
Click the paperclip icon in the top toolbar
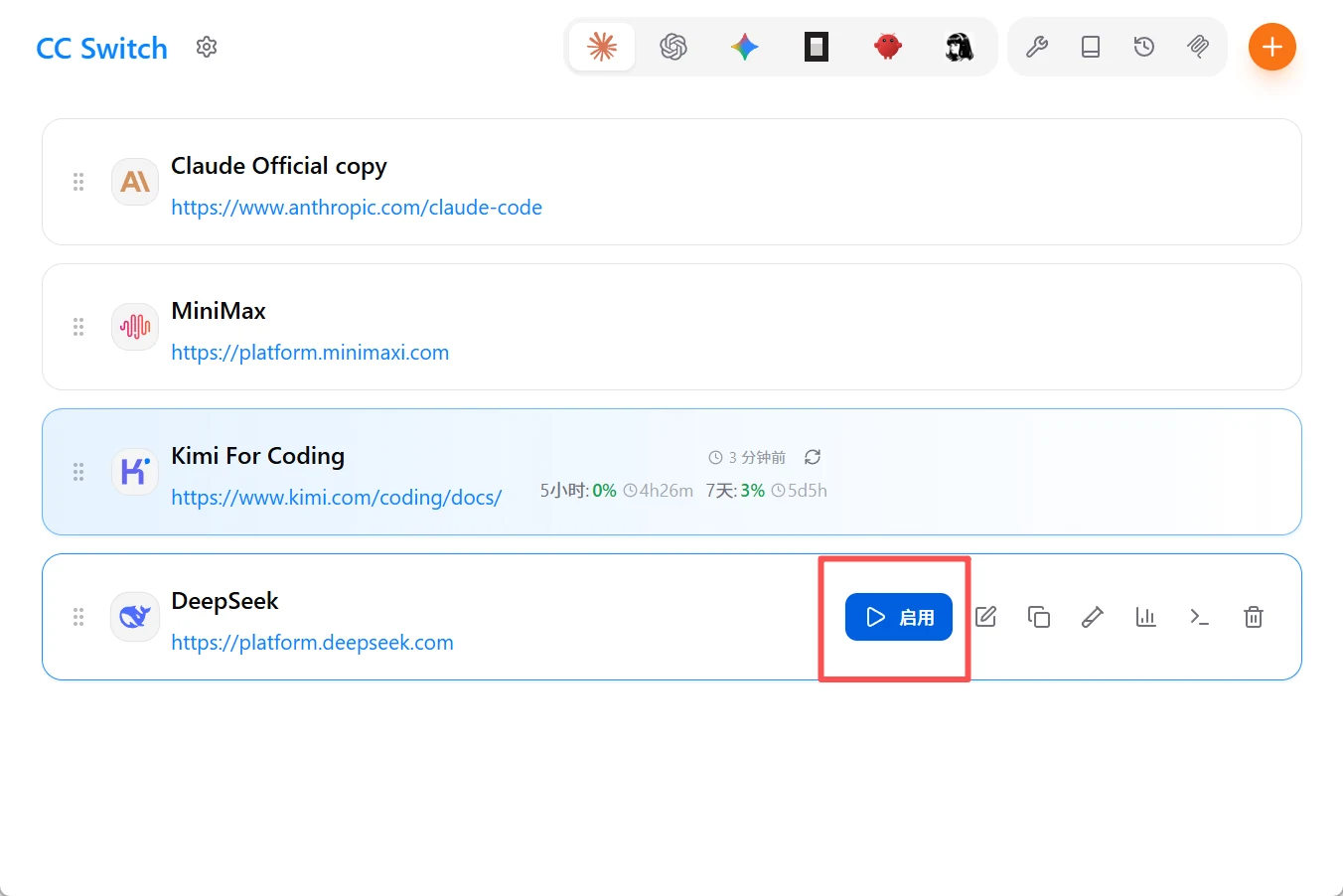point(1198,47)
